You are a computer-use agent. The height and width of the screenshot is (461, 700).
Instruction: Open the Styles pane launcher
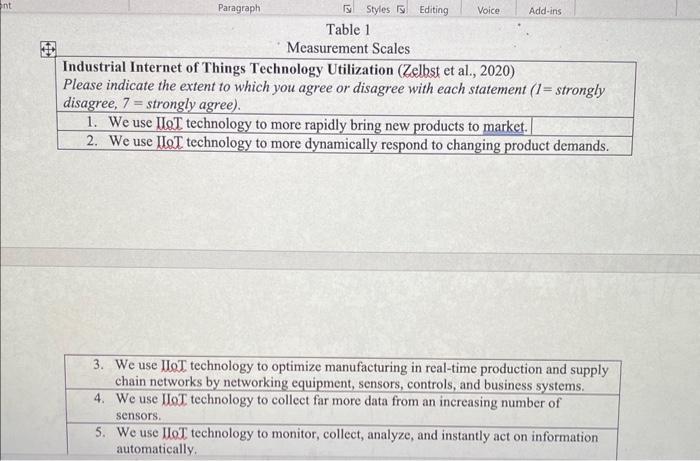click(401, 9)
